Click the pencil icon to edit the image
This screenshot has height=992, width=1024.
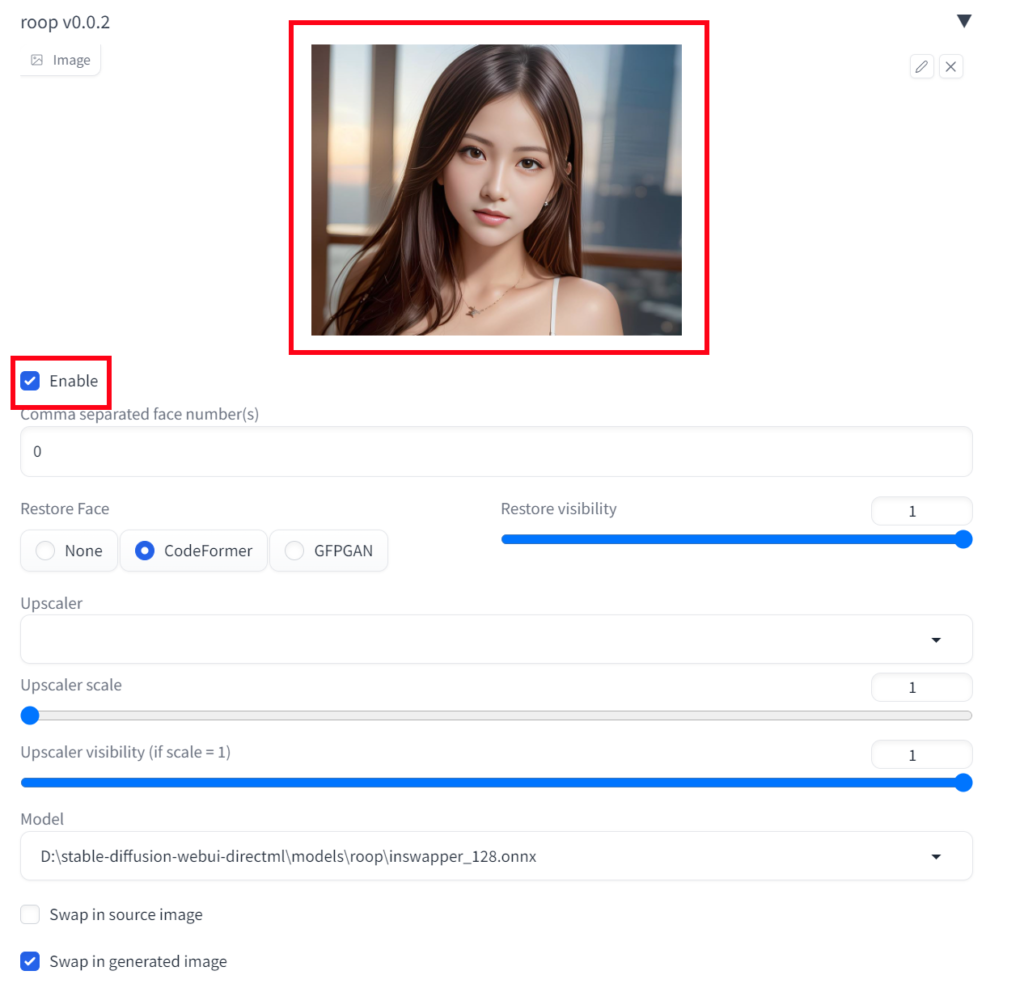click(921, 66)
